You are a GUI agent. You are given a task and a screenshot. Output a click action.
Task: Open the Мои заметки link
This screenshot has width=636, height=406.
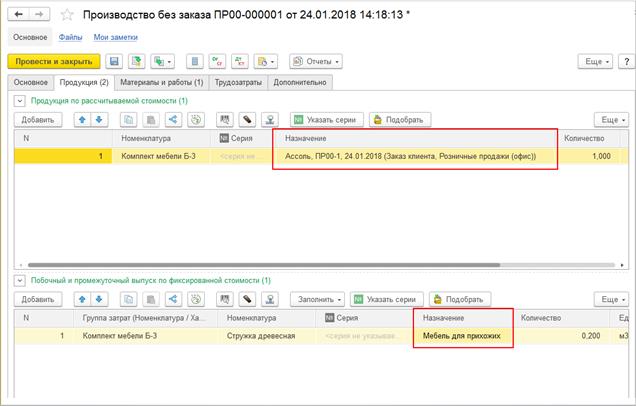pos(116,37)
